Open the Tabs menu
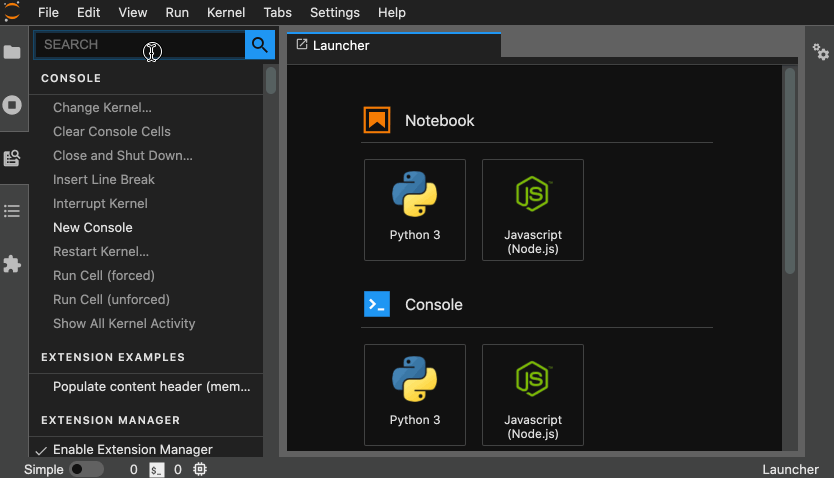Image resolution: width=834 pixels, height=478 pixels. coord(278,12)
